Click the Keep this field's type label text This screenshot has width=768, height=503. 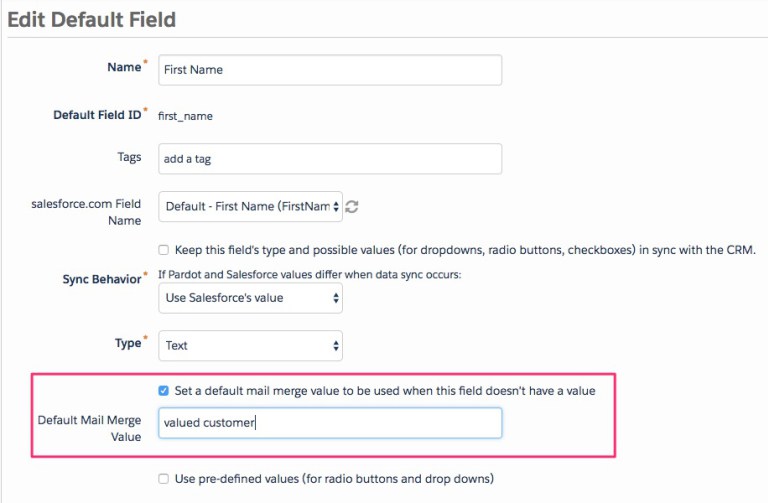[x=465, y=250]
